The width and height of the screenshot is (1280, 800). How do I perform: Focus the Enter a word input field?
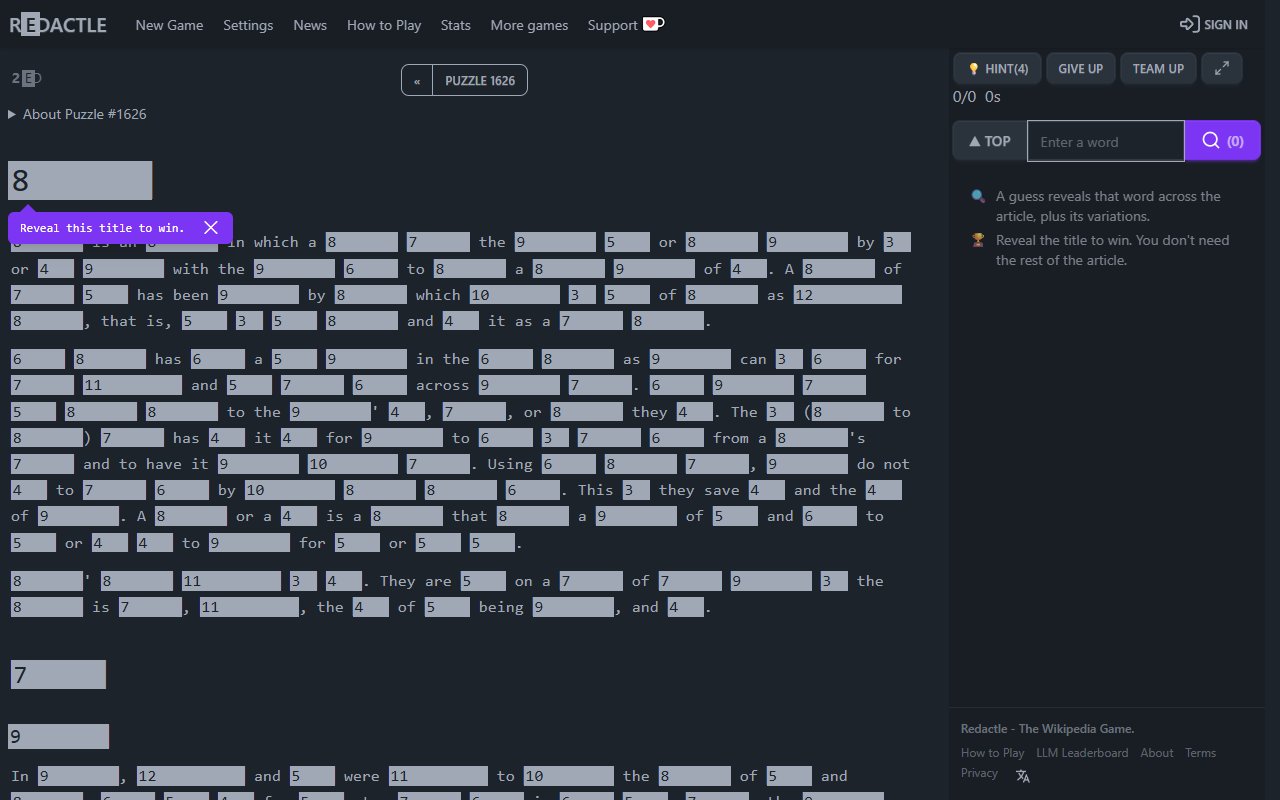click(x=1106, y=141)
